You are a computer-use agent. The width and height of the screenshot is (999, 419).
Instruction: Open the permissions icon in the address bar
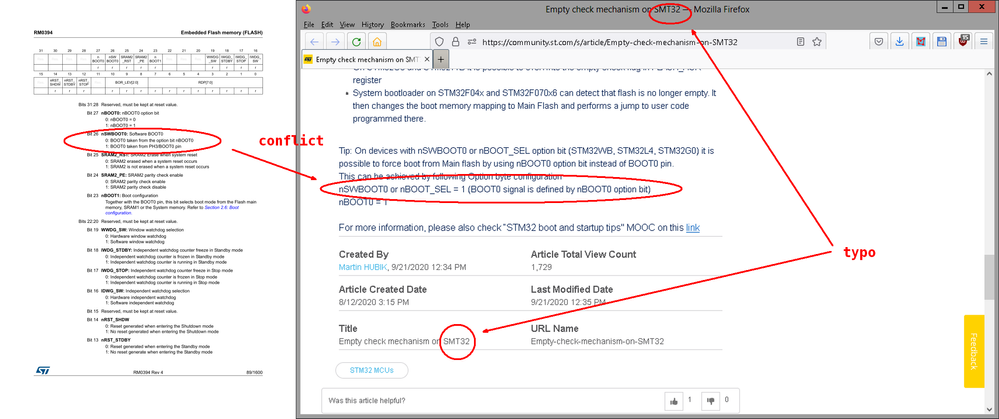coord(471,42)
